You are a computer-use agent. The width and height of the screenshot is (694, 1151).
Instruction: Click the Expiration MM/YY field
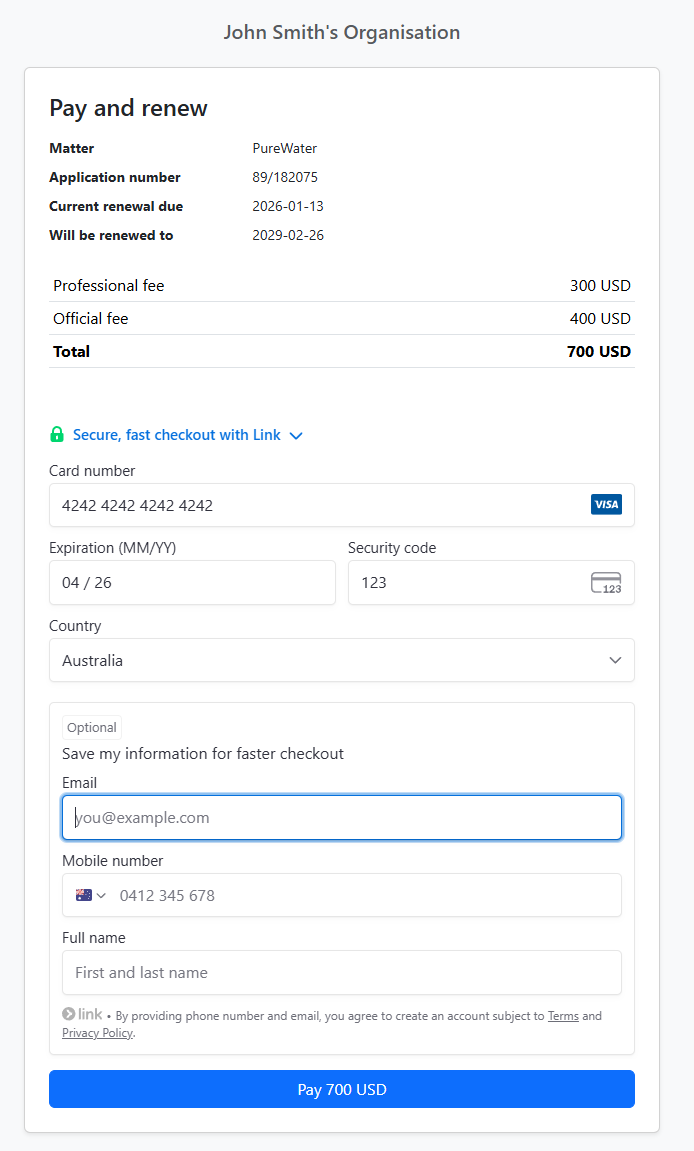tap(192, 582)
